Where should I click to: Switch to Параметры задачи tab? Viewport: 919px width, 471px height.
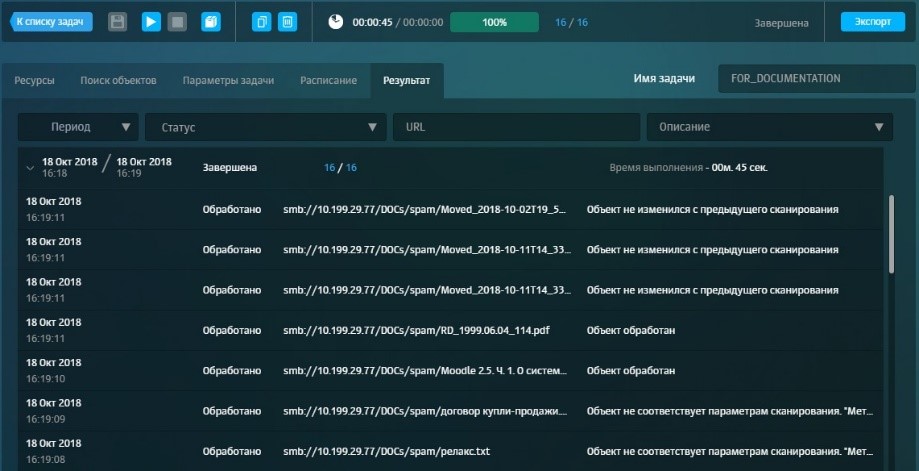click(x=228, y=80)
